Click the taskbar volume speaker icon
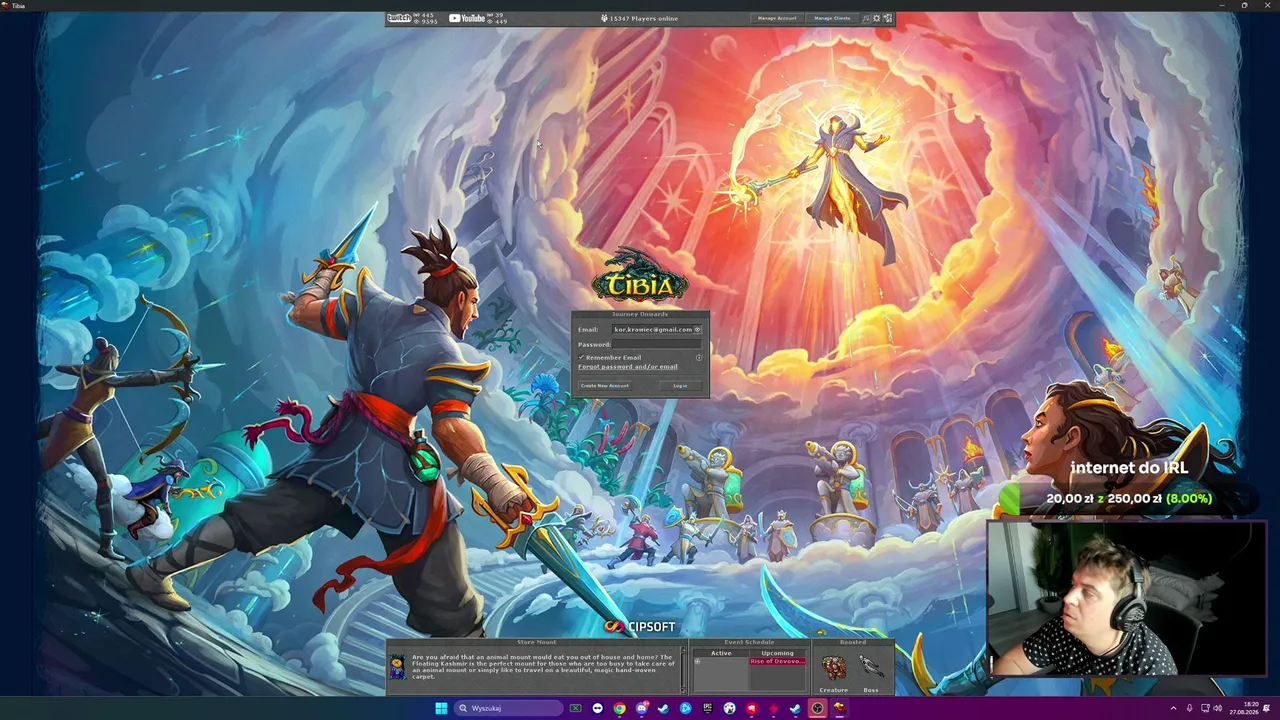The height and width of the screenshot is (720, 1280). [x=1217, y=708]
